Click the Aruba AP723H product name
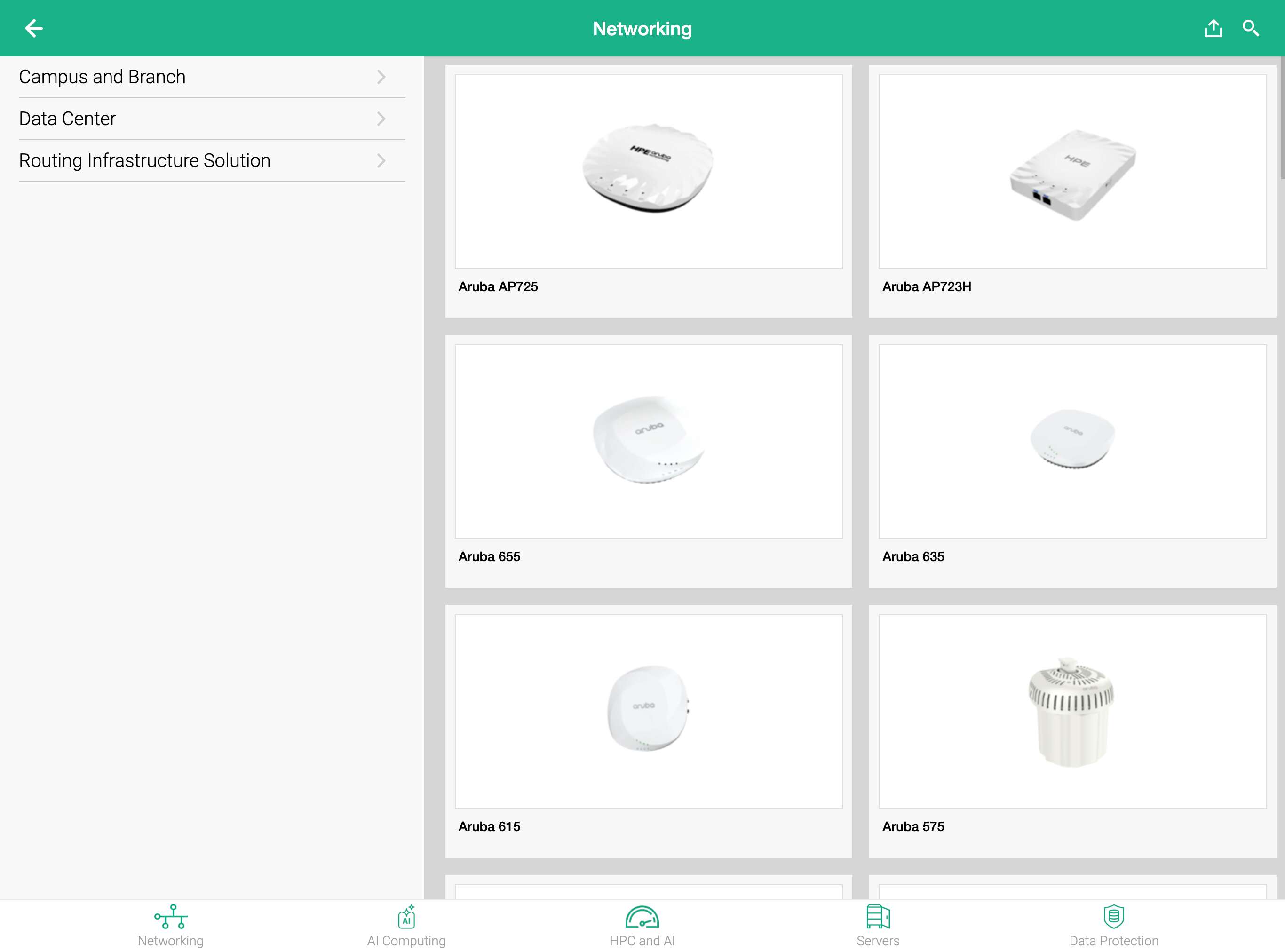The image size is (1285, 952). click(927, 286)
